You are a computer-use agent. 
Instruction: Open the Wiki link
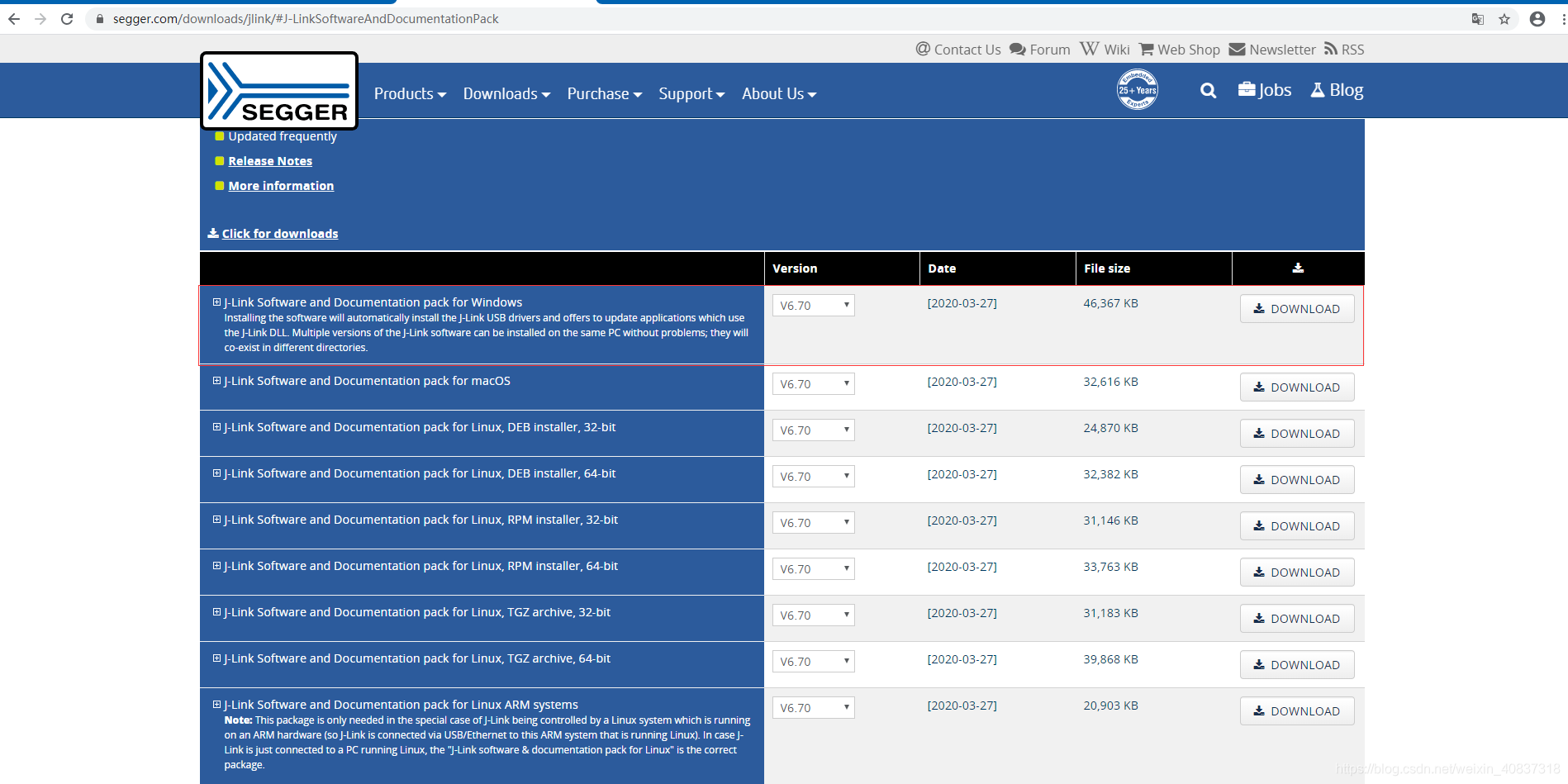click(x=1105, y=50)
